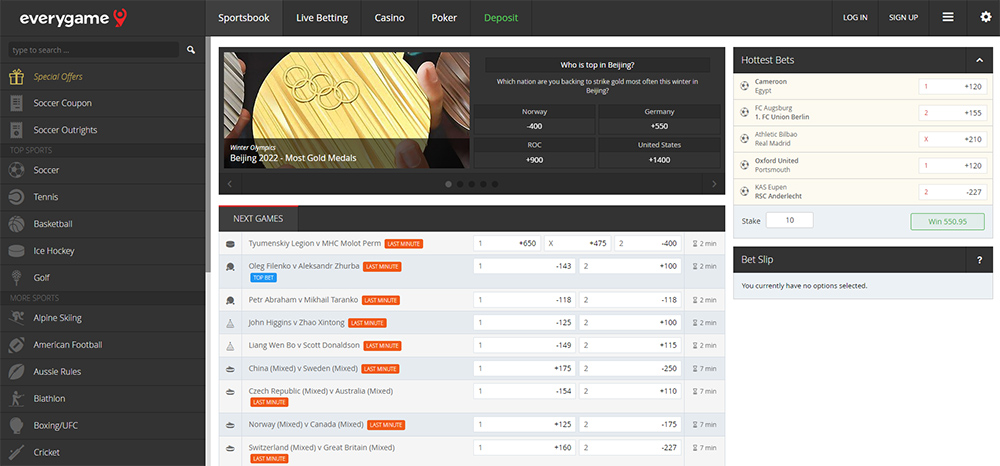Select the Cricket icon
This screenshot has width=1000, height=466.
click(x=17, y=452)
